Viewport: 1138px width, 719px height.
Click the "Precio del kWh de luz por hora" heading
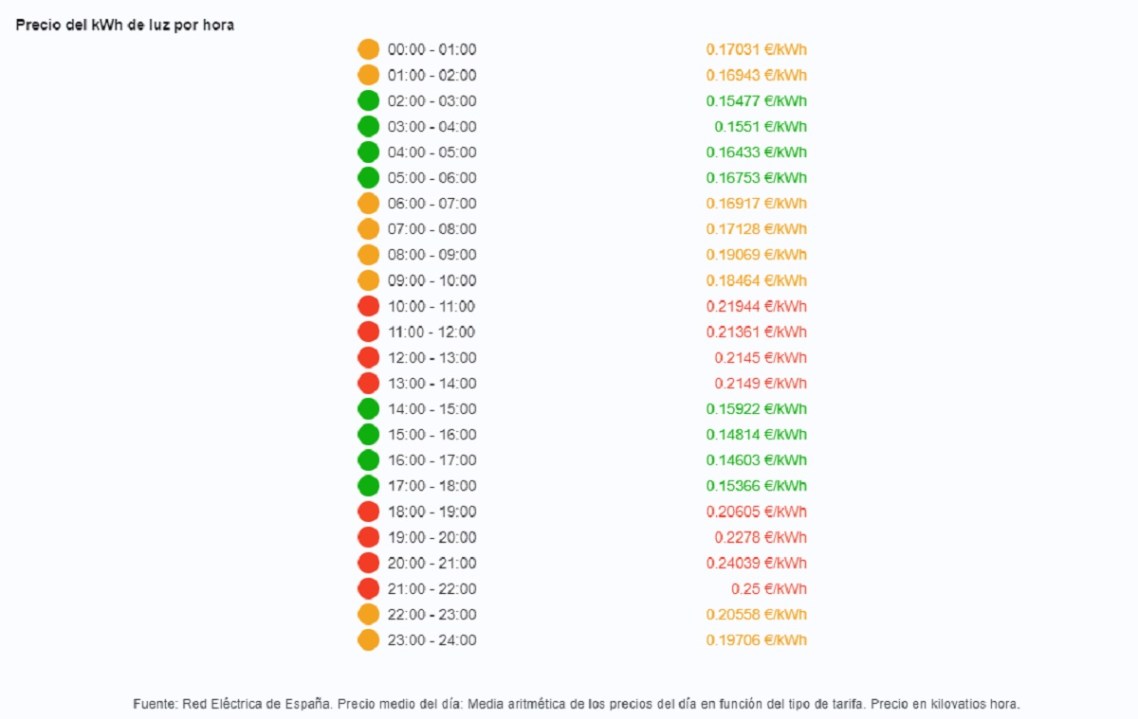[x=125, y=25]
